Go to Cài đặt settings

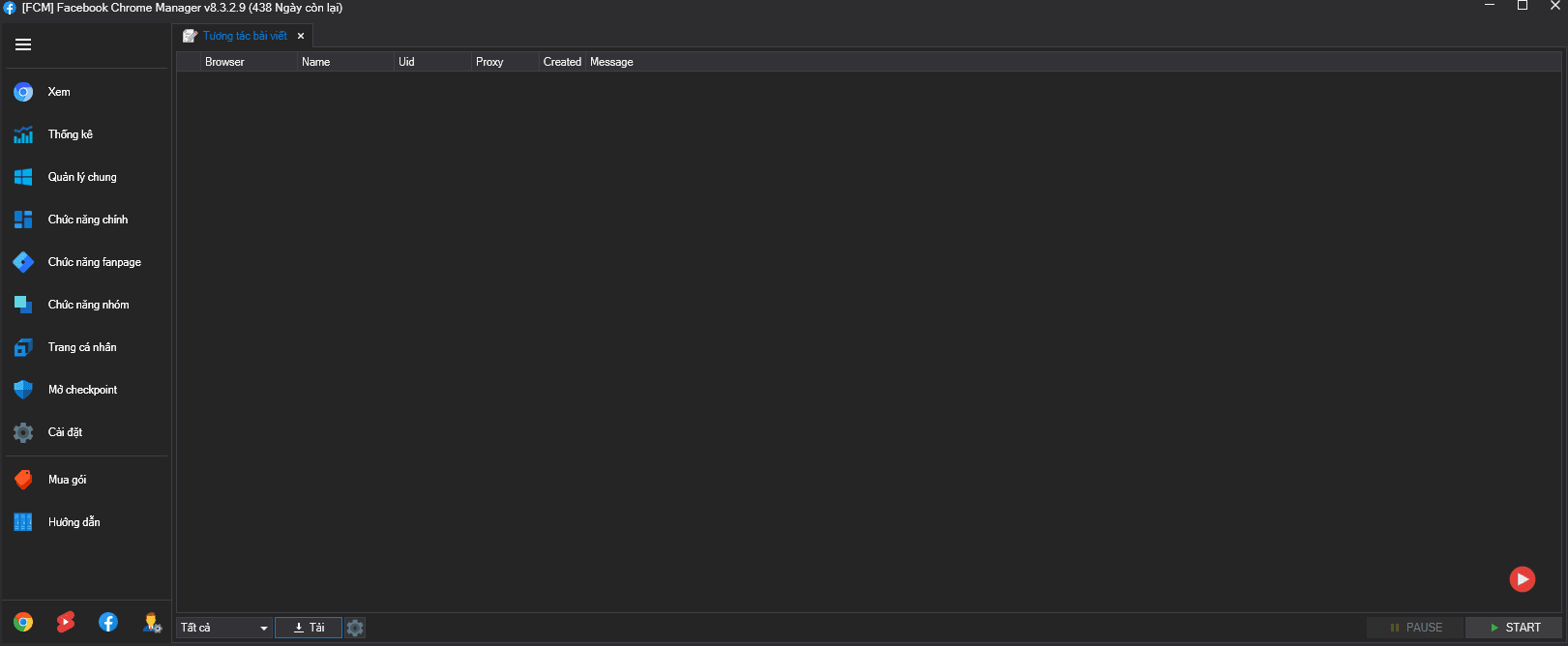coord(65,432)
